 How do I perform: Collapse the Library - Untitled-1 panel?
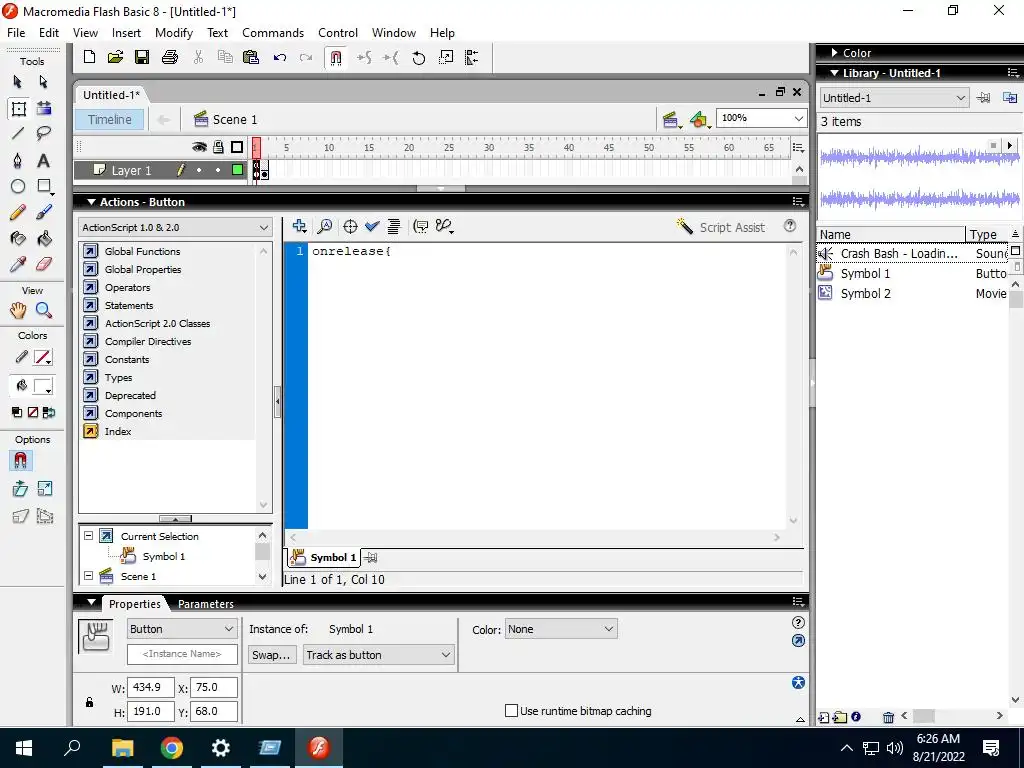pos(835,73)
